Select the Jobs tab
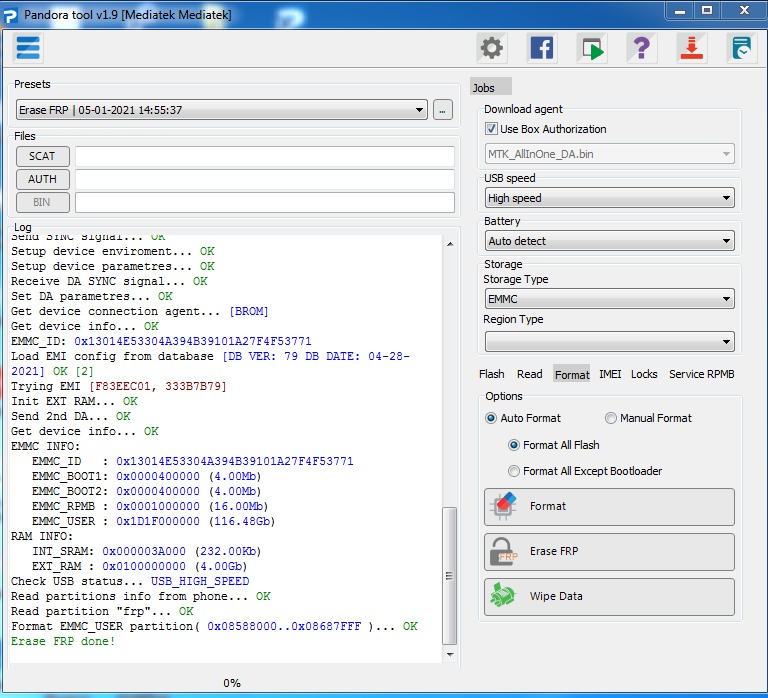Screen dimensions: 768x698 click(490, 88)
